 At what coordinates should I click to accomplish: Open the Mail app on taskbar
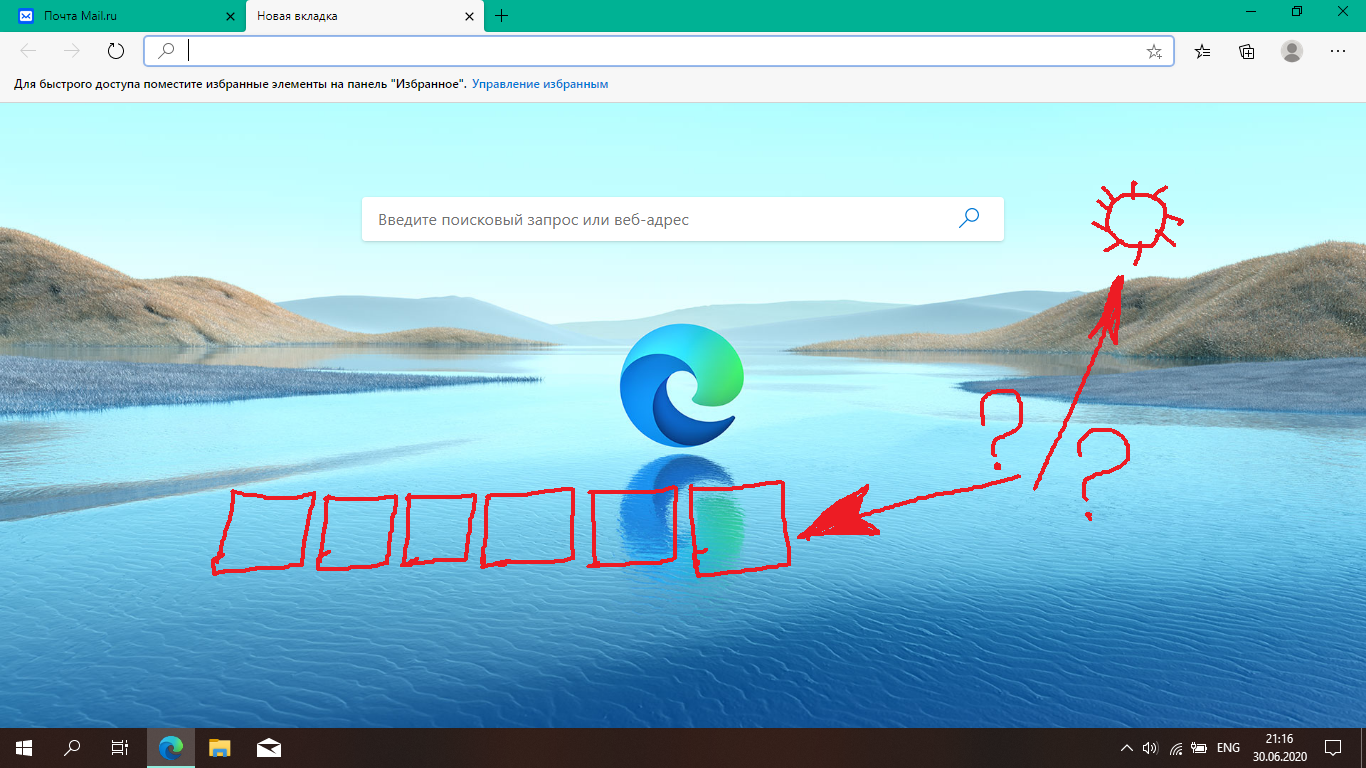[268, 747]
